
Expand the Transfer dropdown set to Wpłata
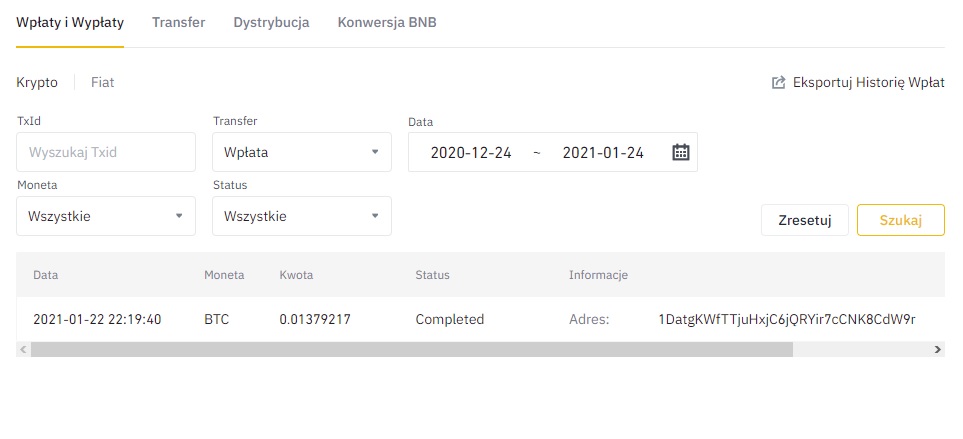[x=302, y=152]
